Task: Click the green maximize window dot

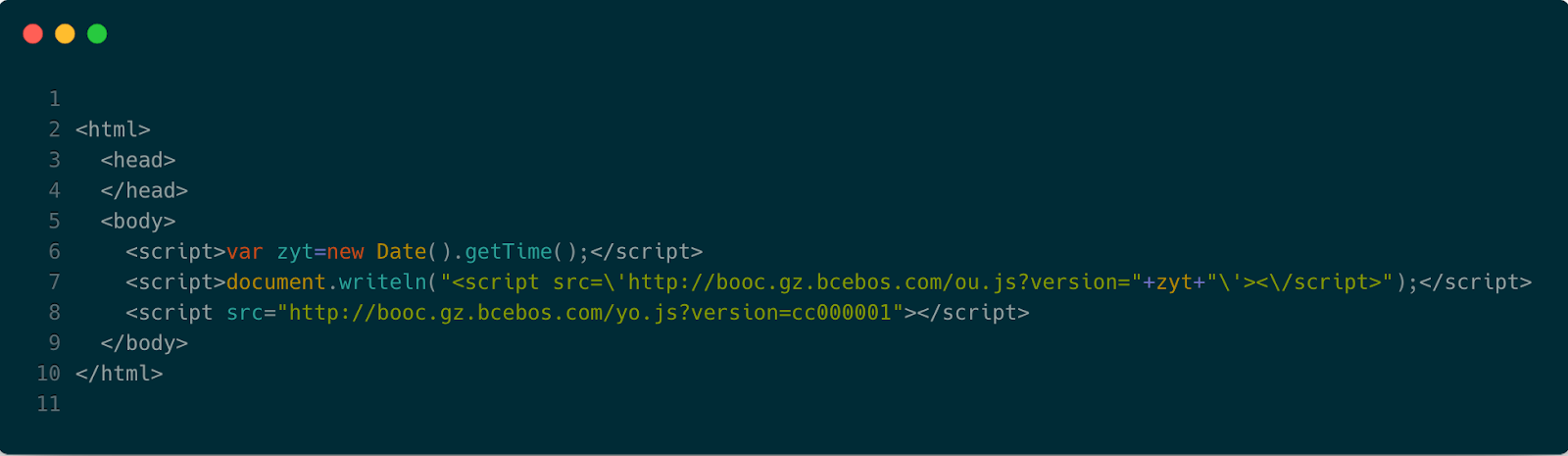Action: [x=97, y=34]
